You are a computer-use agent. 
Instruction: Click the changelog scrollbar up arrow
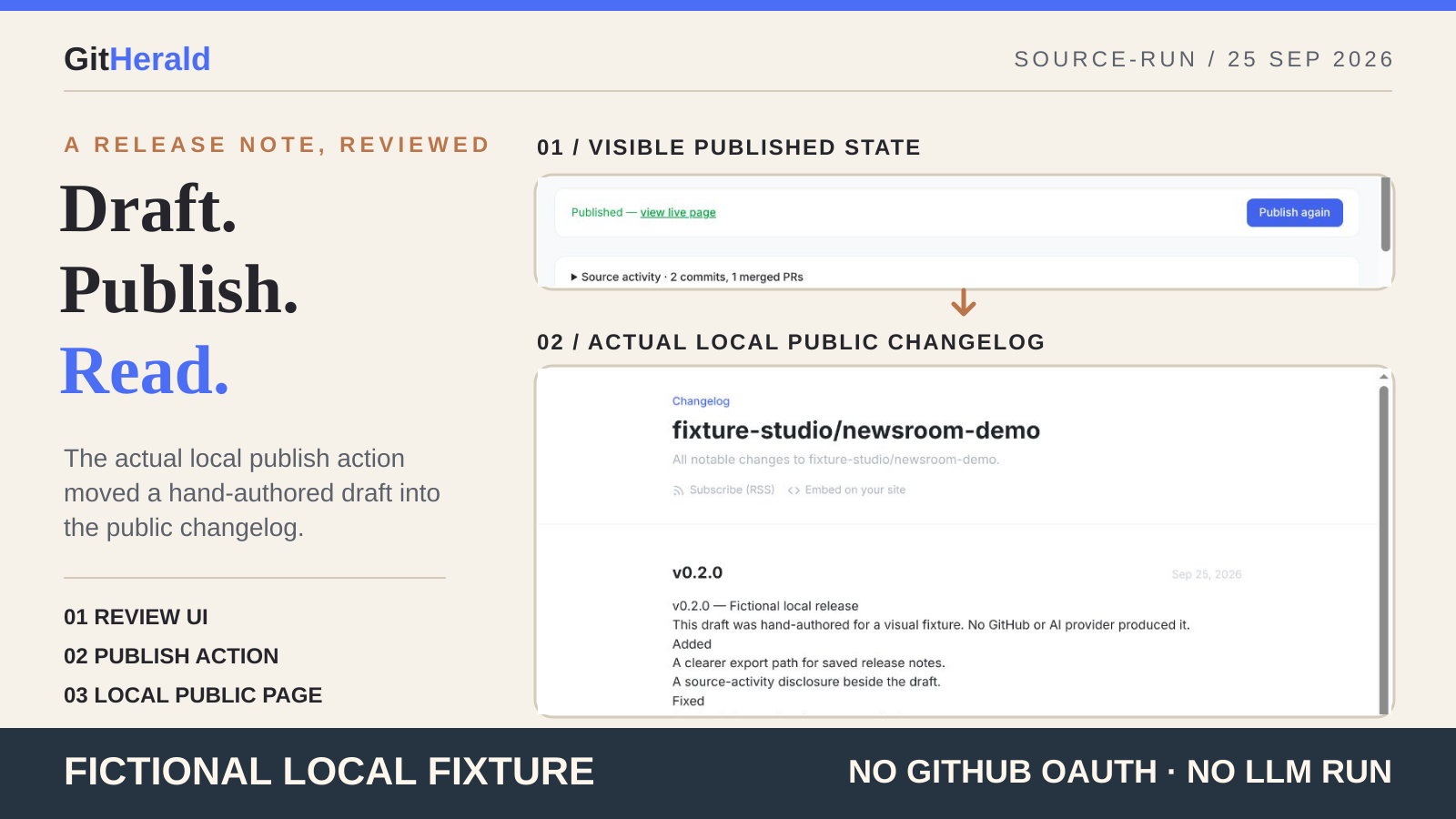pyautogui.click(x=1383, y=376)
